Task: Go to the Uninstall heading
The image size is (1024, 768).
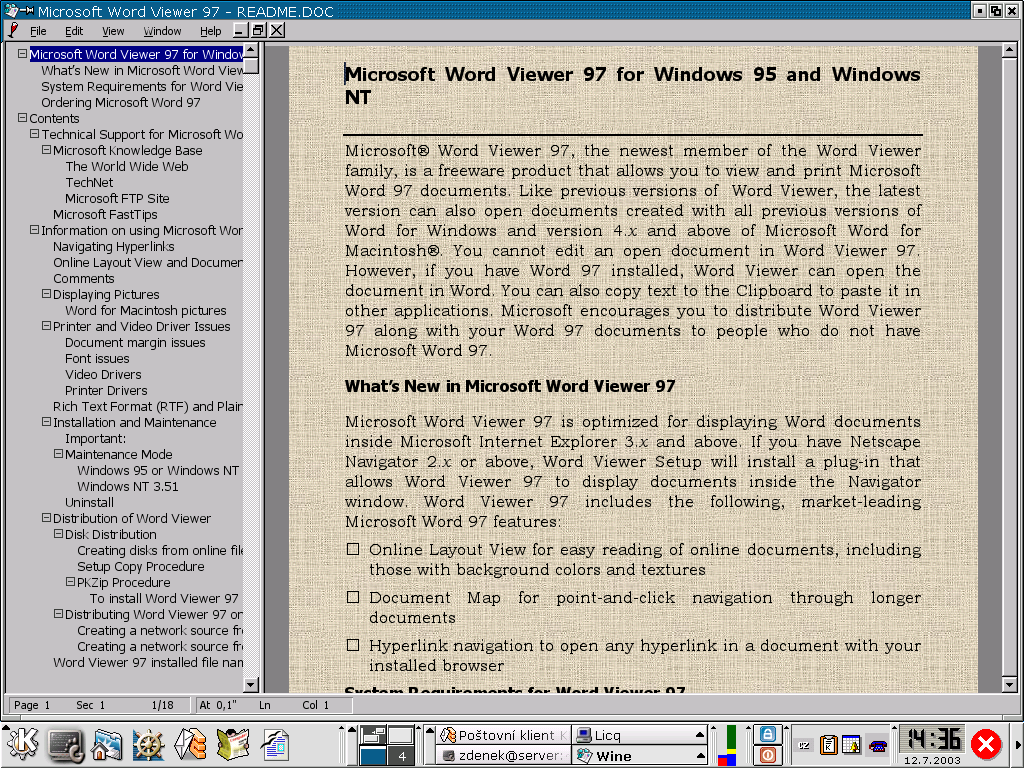Action: click(x=89, y=502)
